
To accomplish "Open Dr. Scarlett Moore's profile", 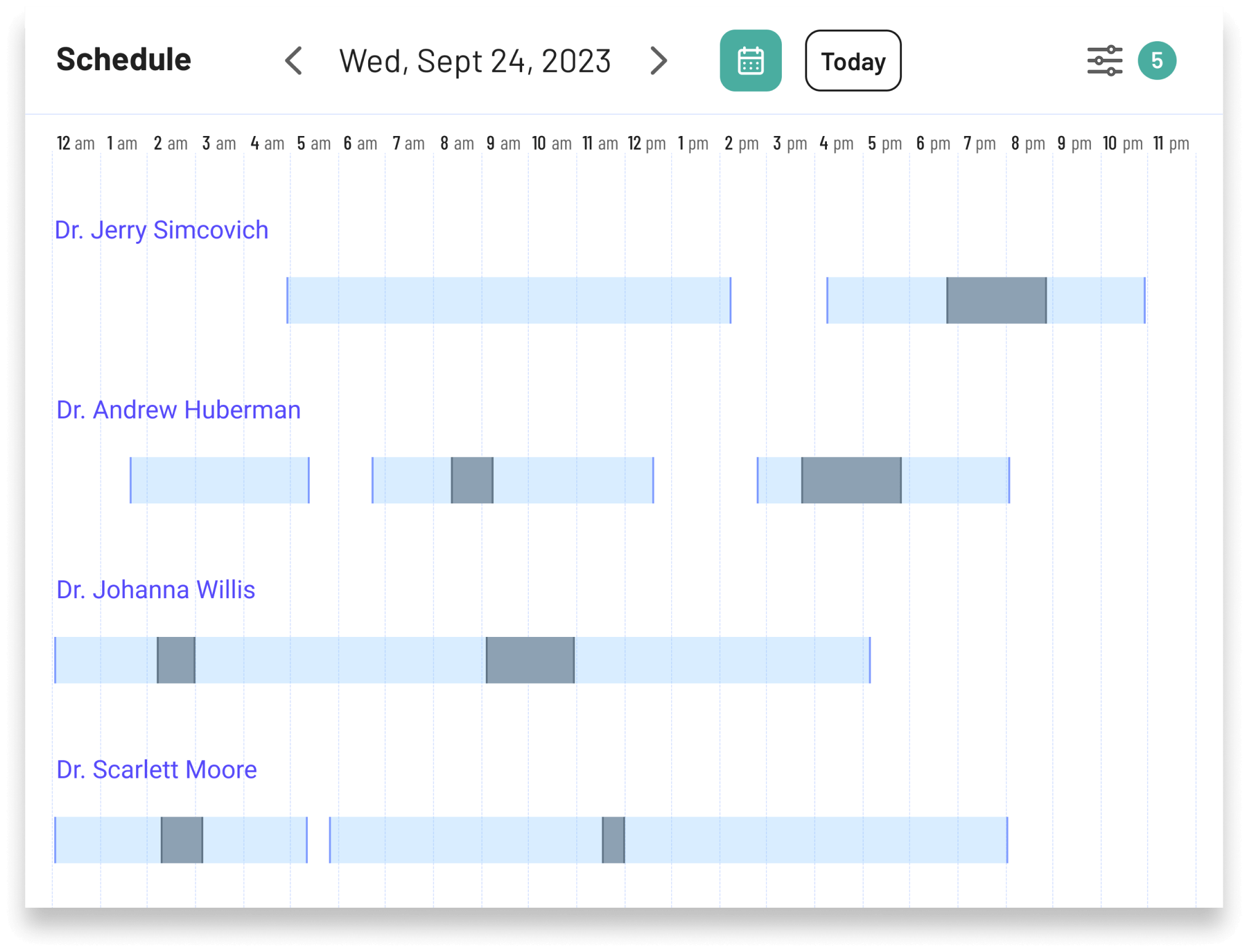I will pos(156,769).
